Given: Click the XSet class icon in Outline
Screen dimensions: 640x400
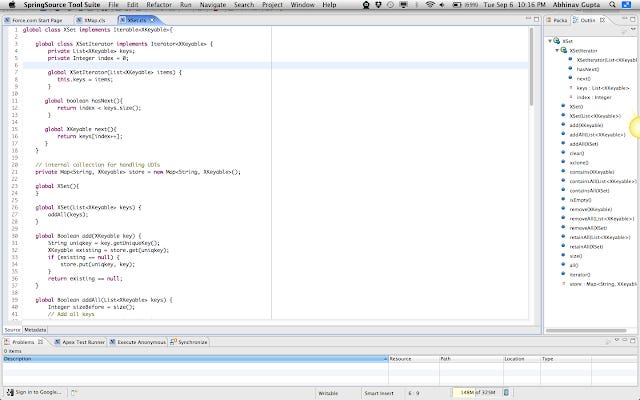Looking at the screenshot, I should (x=557, y=41).
